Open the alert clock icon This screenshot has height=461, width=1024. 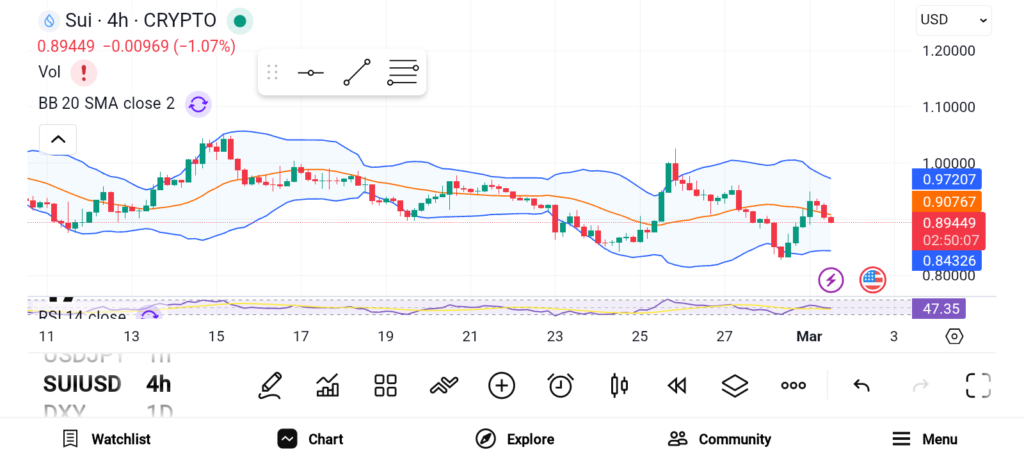pyautogui.click(x=560, y=385)
